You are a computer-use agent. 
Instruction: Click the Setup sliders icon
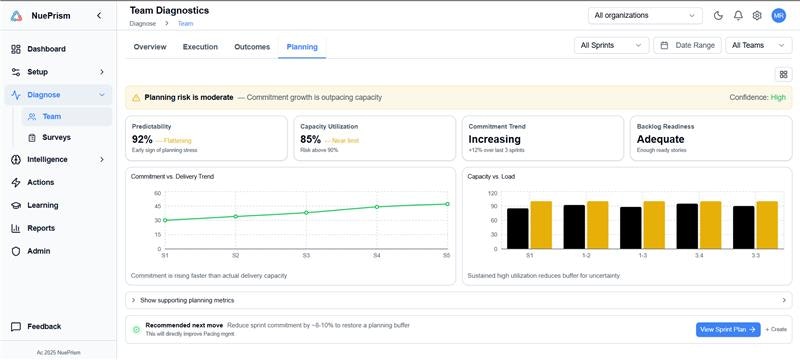(16, 72)
